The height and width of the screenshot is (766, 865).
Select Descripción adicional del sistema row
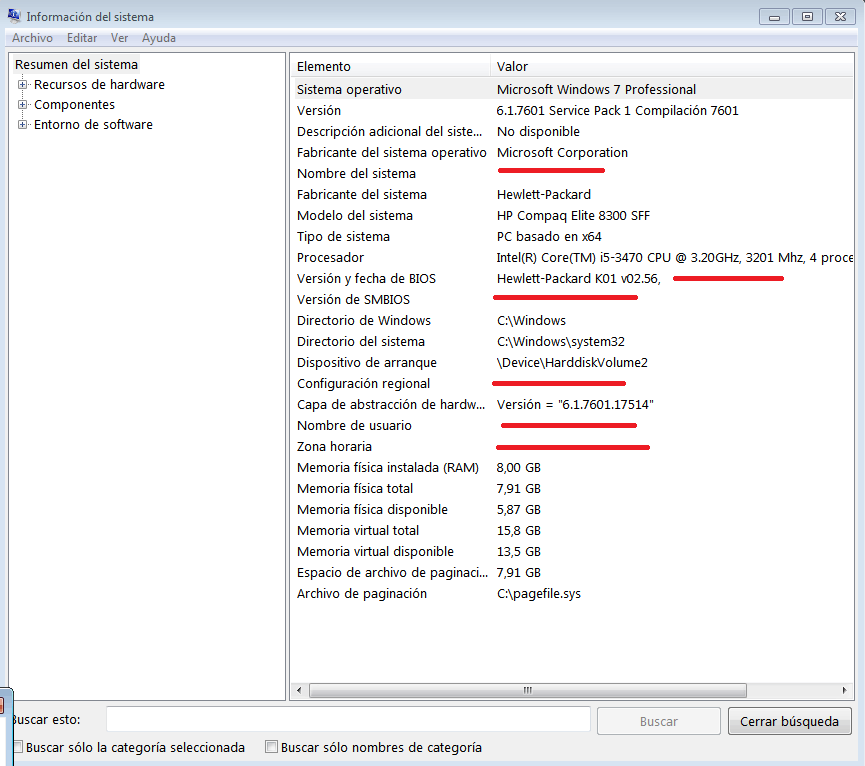tap(573, 131)
